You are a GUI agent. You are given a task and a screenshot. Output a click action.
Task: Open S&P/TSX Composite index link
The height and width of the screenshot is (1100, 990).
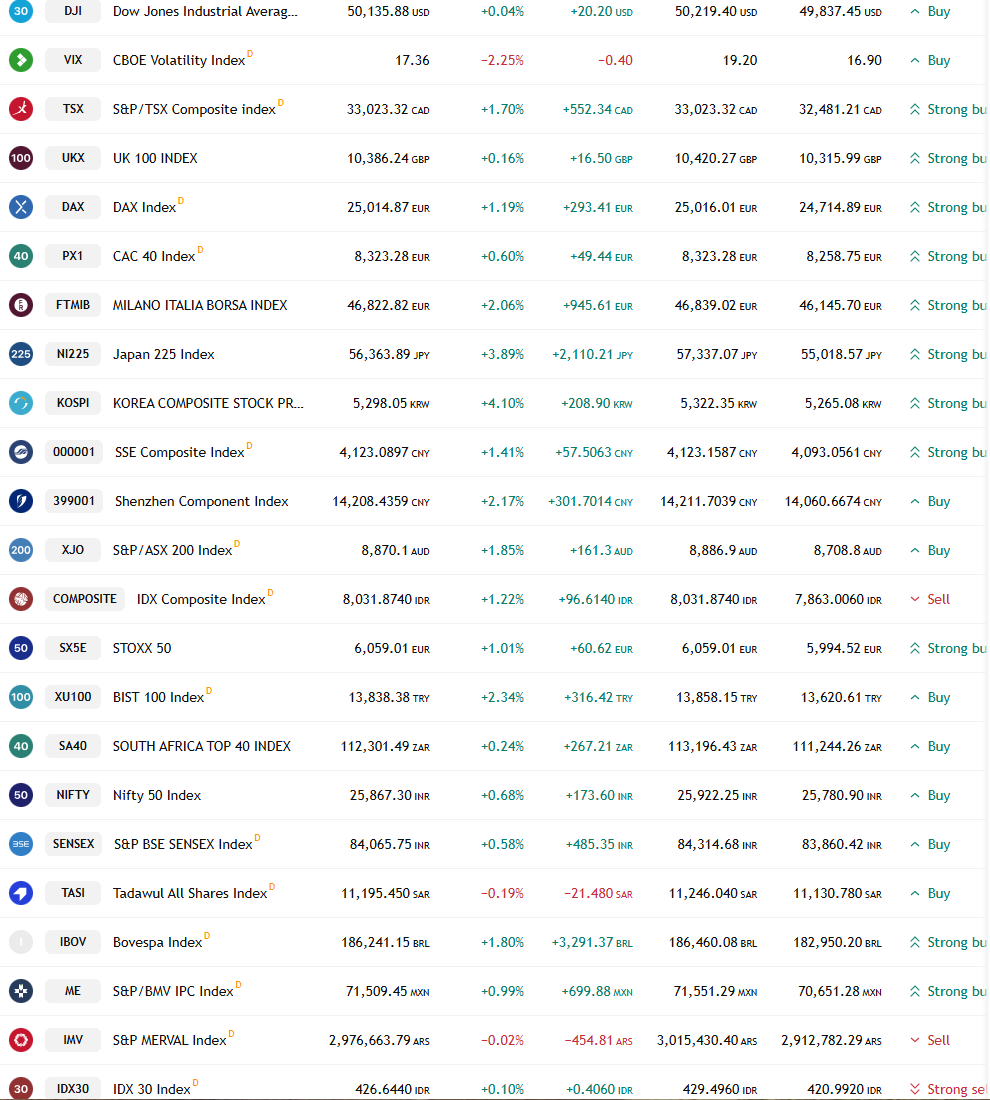[194, 109]
